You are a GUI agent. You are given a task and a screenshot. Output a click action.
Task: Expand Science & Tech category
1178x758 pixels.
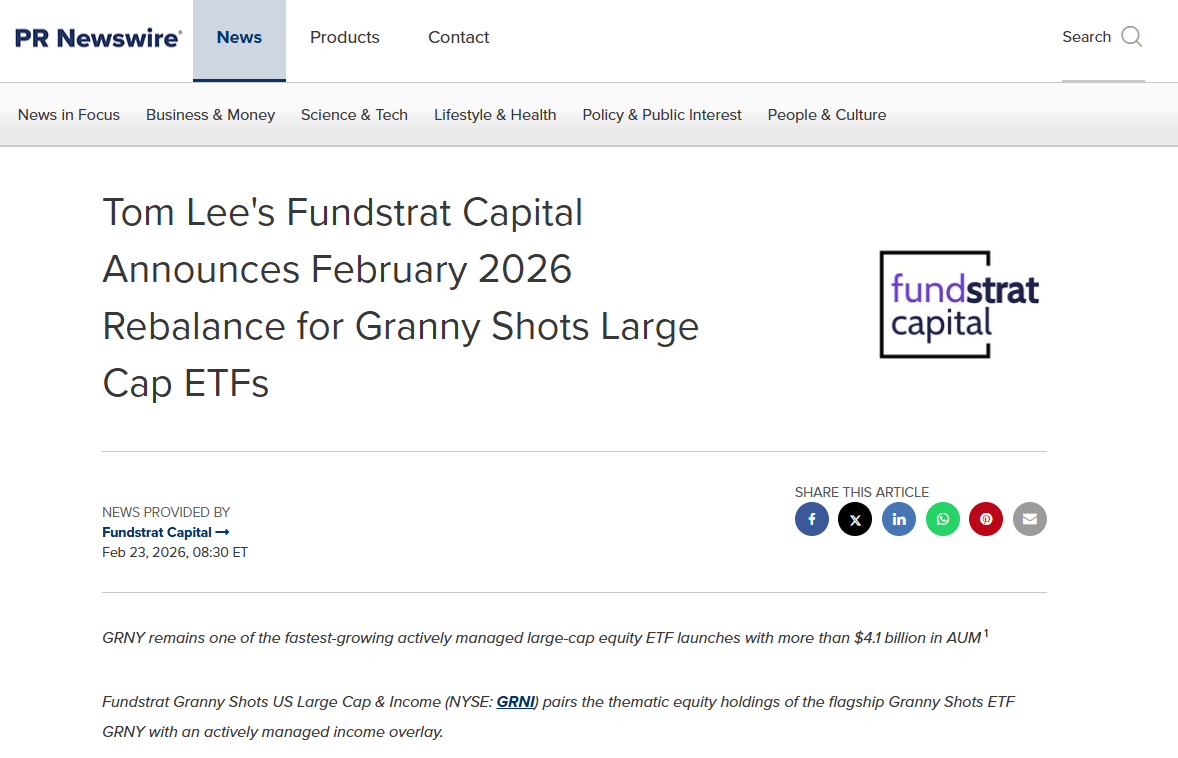(x=354, y=115)
